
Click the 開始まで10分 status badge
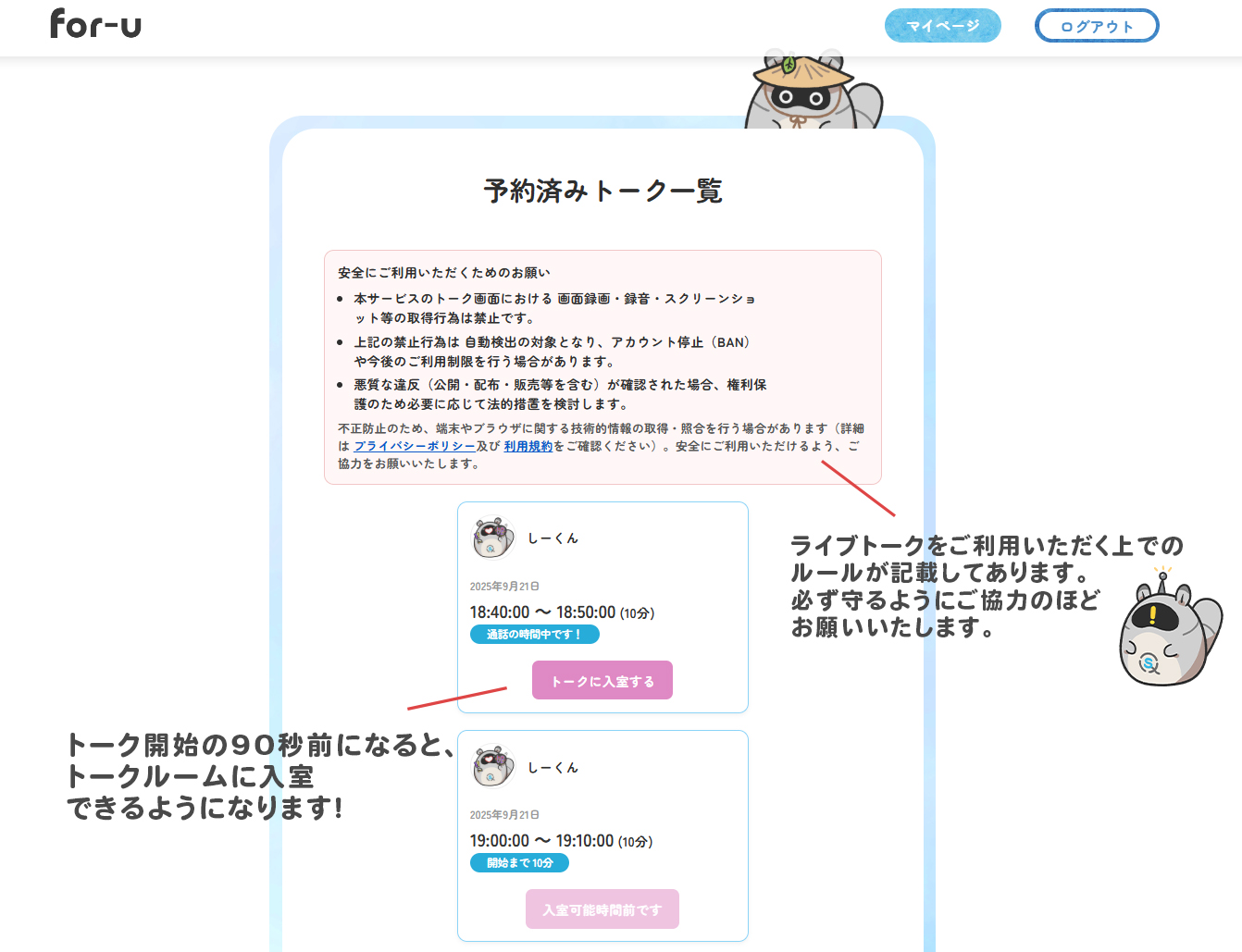pyautogui.click(x=520, y=863)
